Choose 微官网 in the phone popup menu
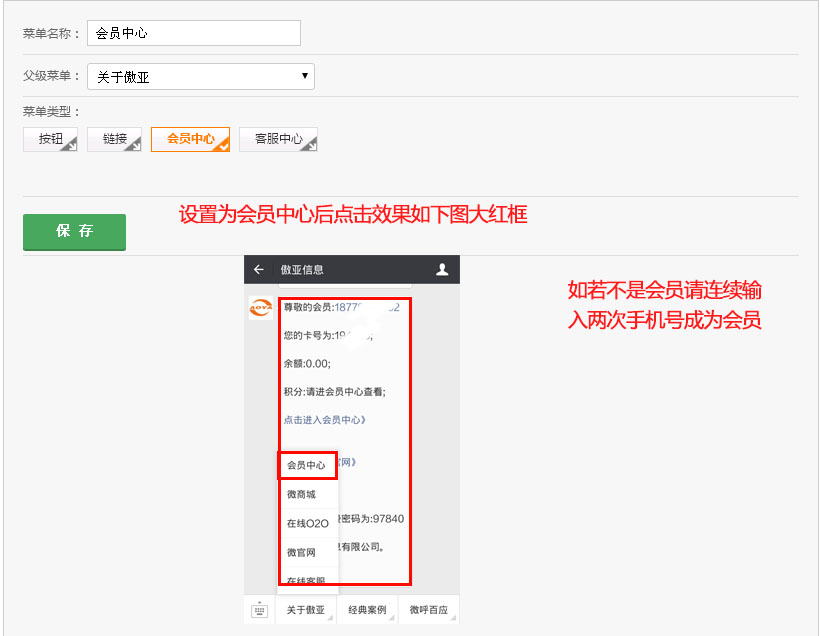820x636 pixels. pyautogui.click(x=301, y=552)
